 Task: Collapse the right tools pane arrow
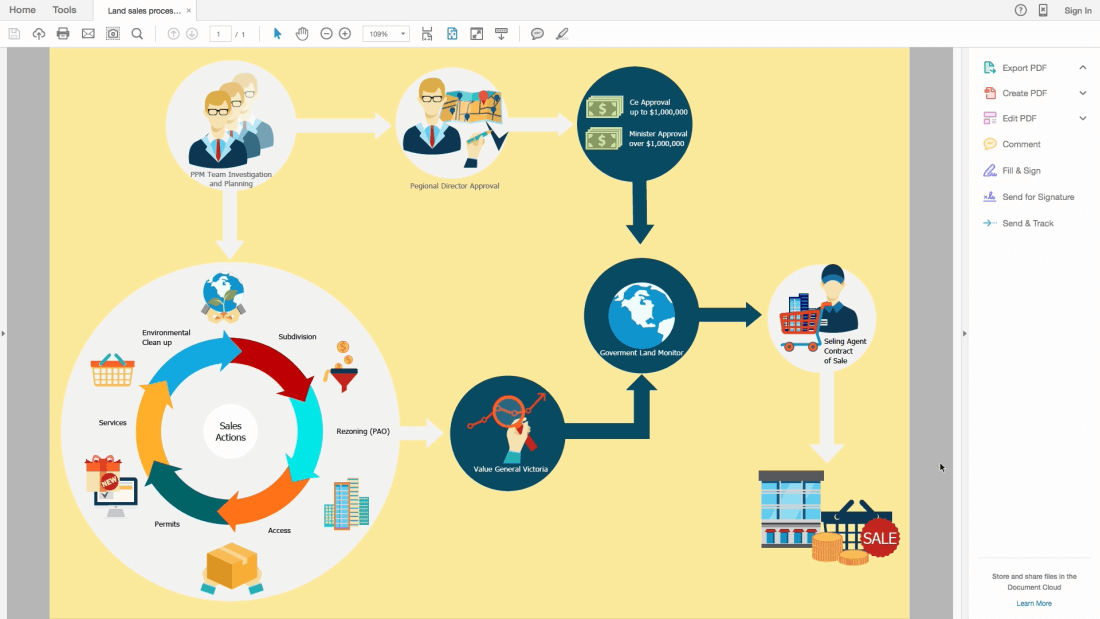pyautogui.click(x=965, y=333)
